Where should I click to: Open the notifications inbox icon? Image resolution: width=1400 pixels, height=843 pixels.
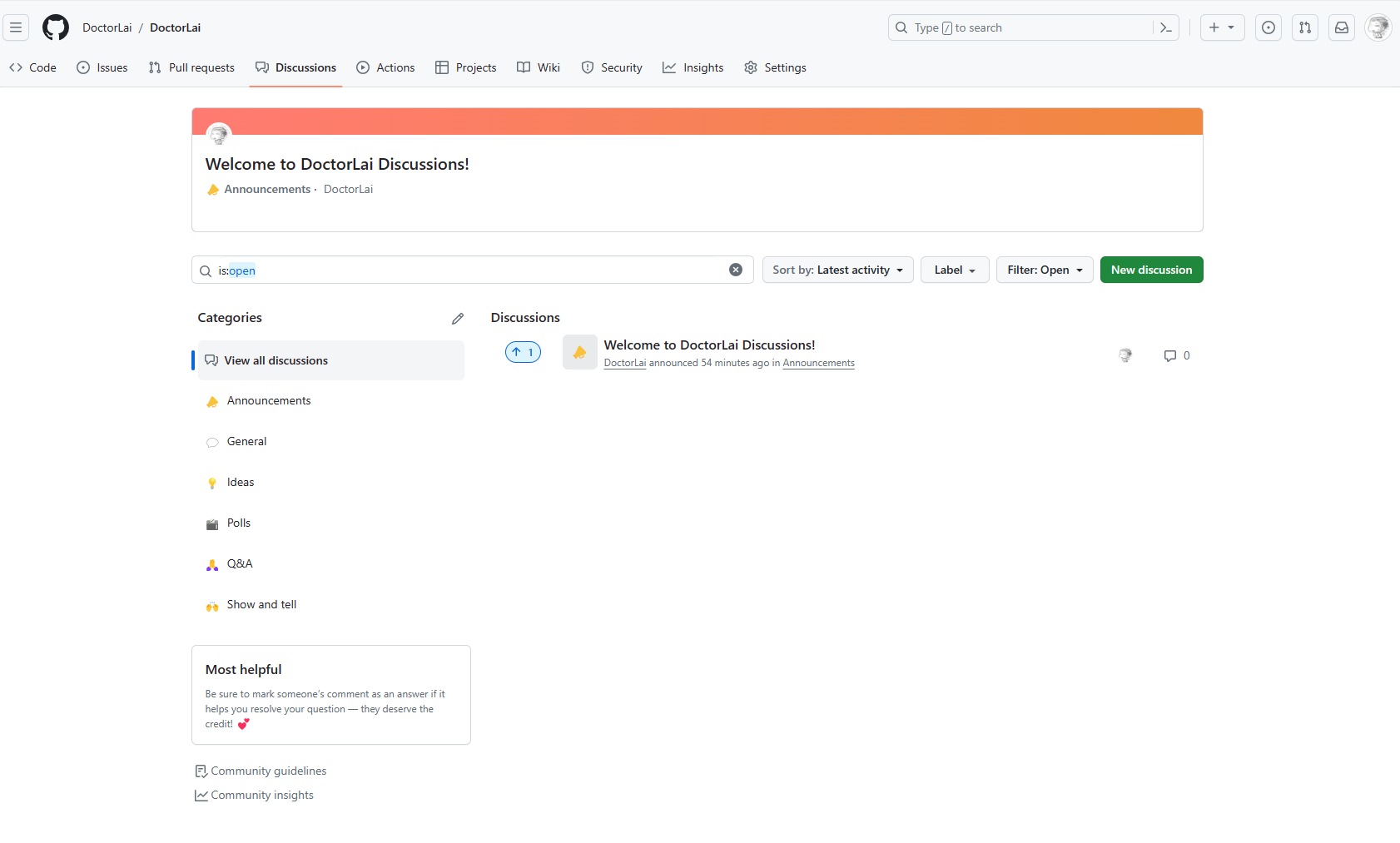click(1342, 27)
